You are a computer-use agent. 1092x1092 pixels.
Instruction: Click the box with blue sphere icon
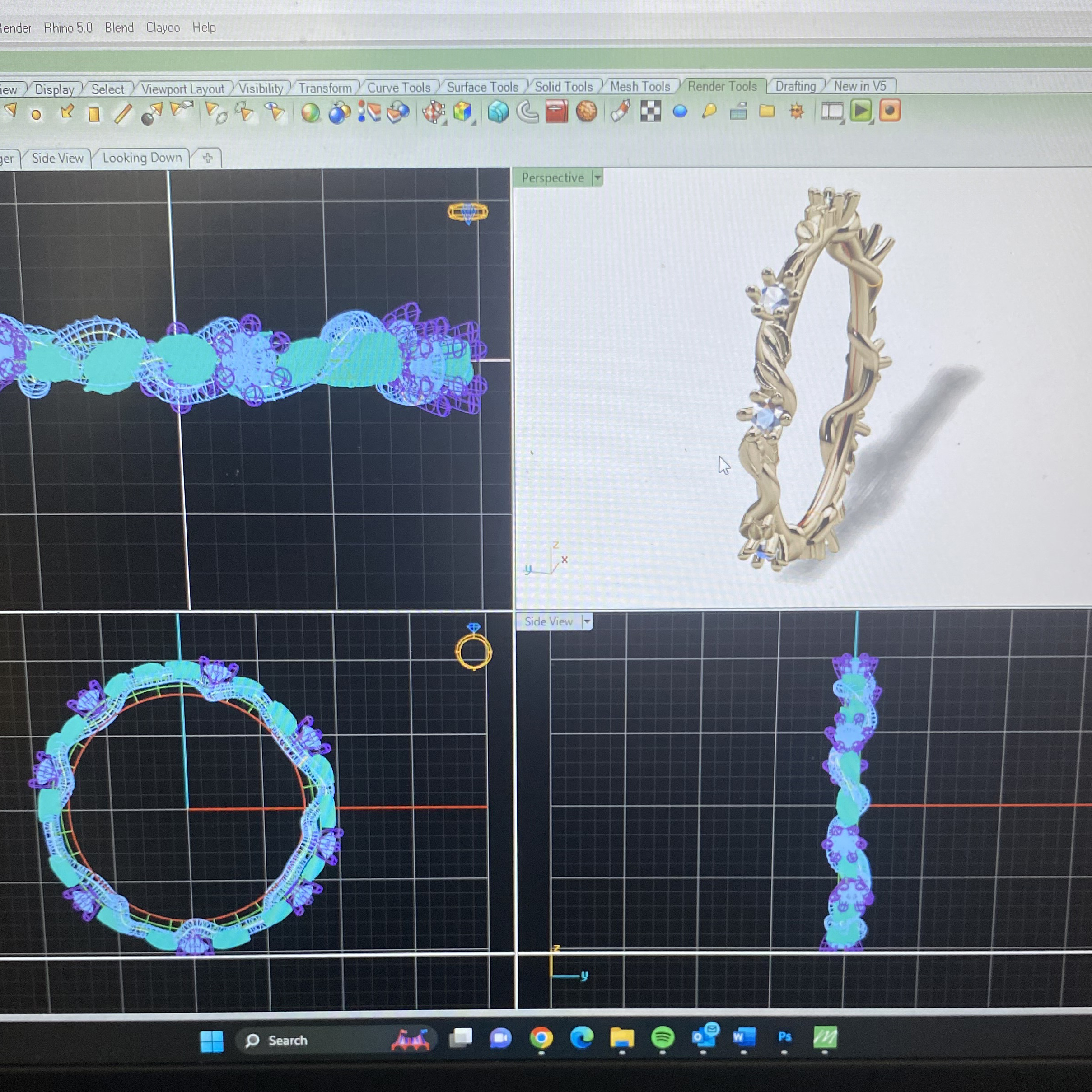398,112
